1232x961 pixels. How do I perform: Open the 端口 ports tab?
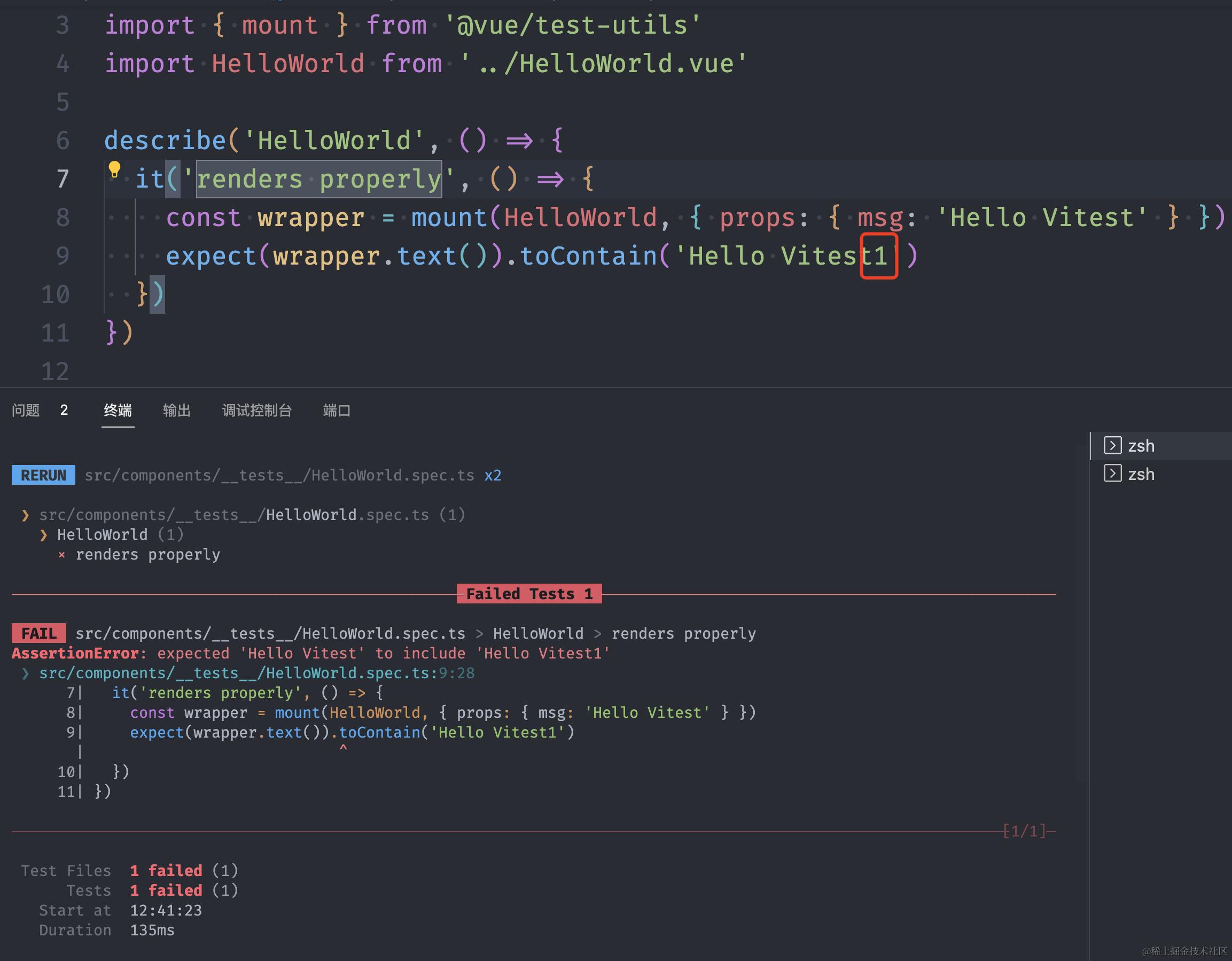click(x=337, y=410)
